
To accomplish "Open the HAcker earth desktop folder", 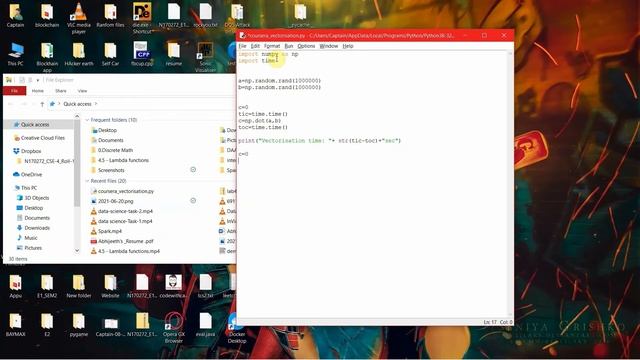I will 79,54.
